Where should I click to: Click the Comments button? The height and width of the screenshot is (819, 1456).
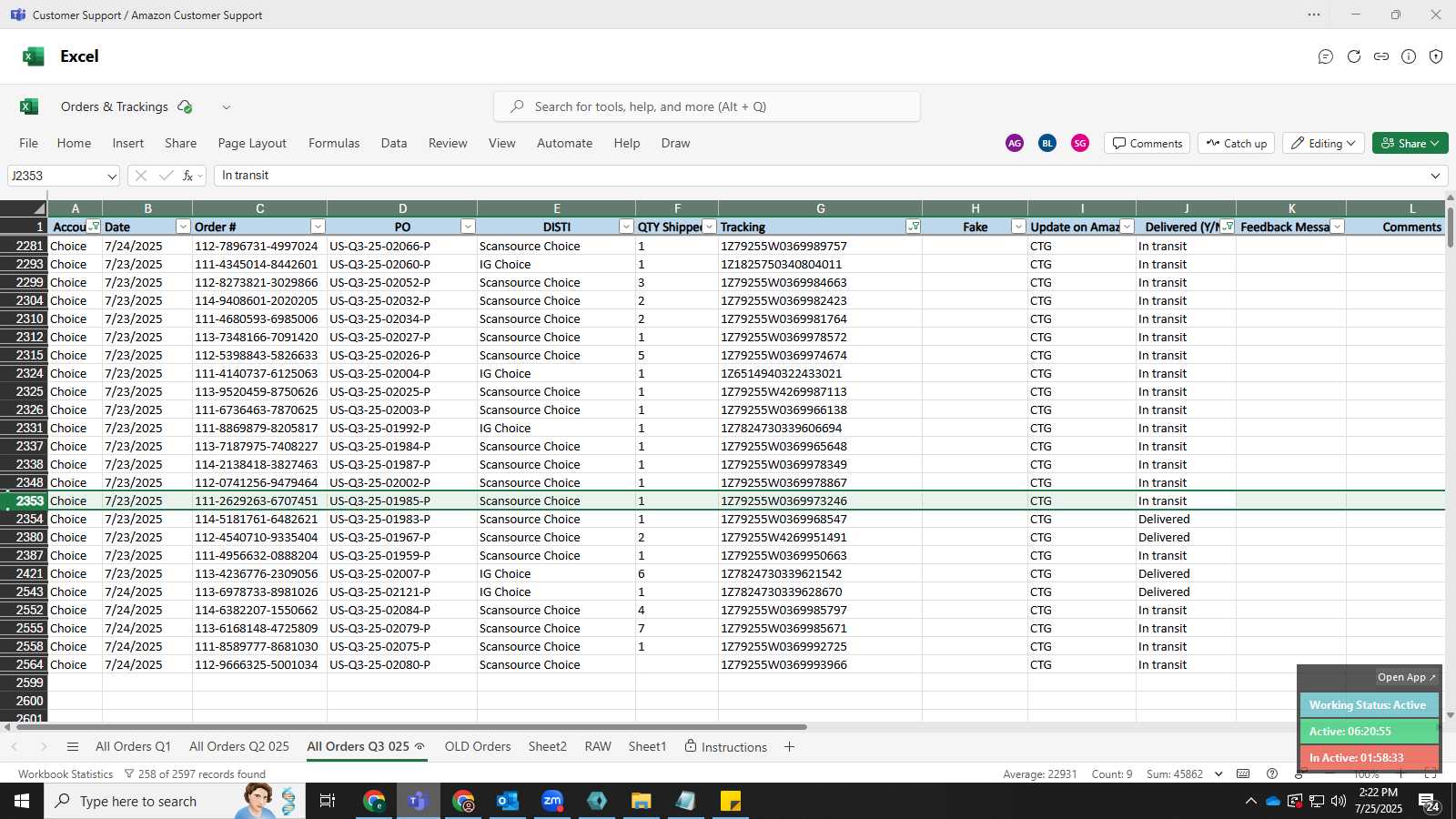tap(1148, 143)
